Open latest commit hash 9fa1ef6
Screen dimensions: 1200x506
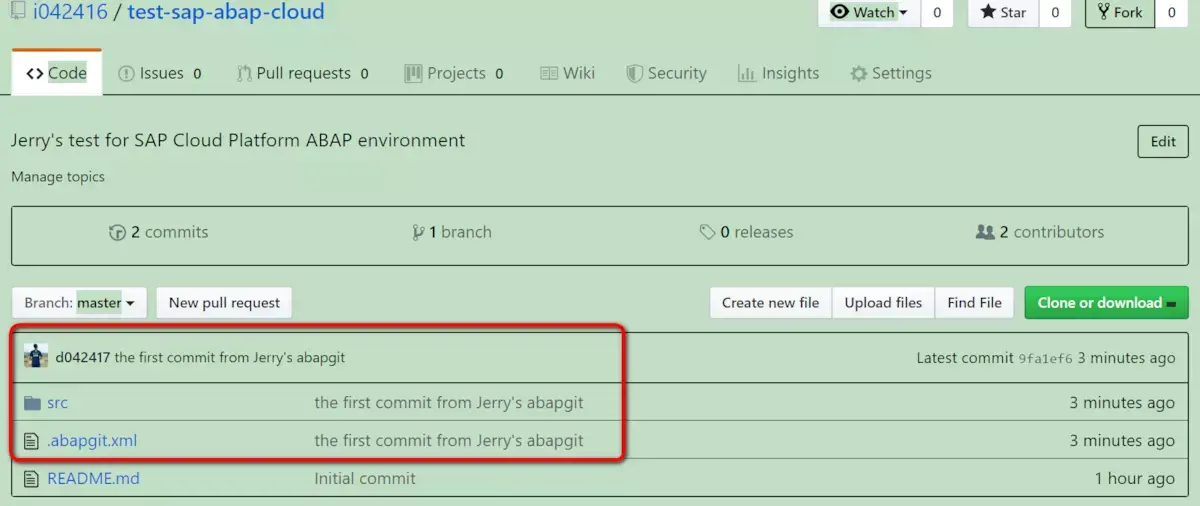pyautogui.click(x=1045, y=358)
